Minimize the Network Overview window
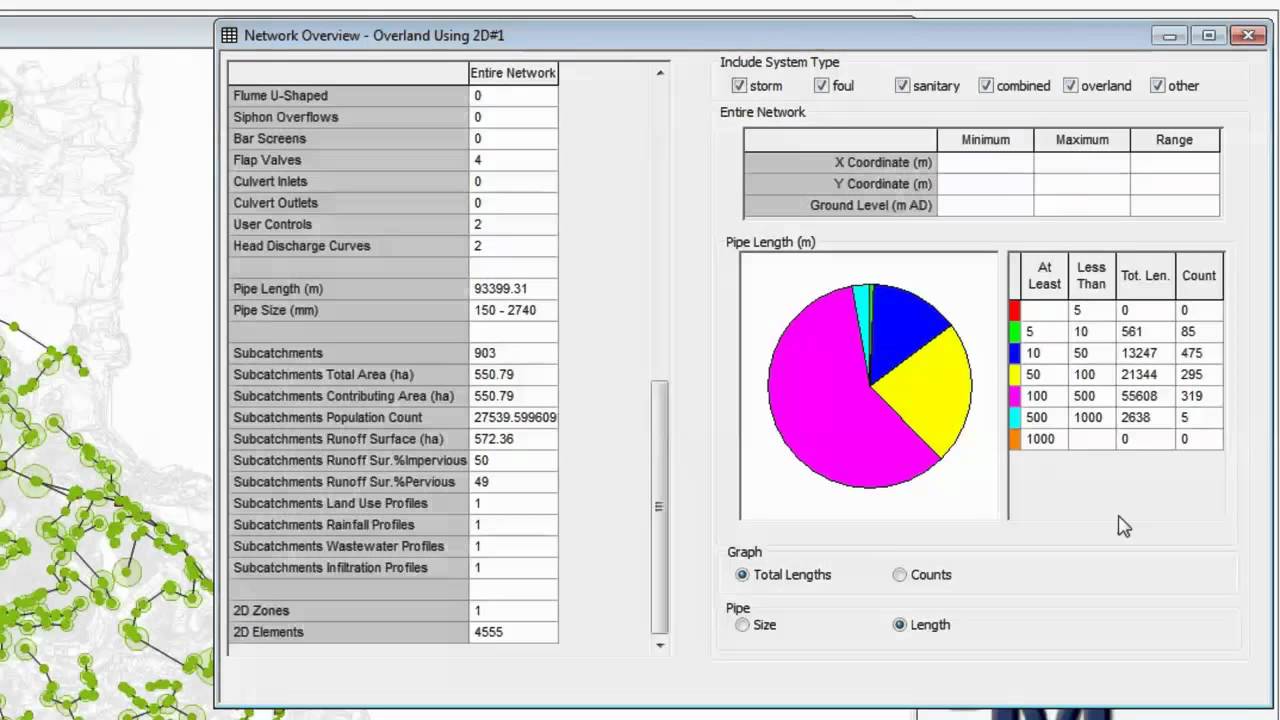The image size is (1280, 720). pyautogui.click(x=1171, y=35)
